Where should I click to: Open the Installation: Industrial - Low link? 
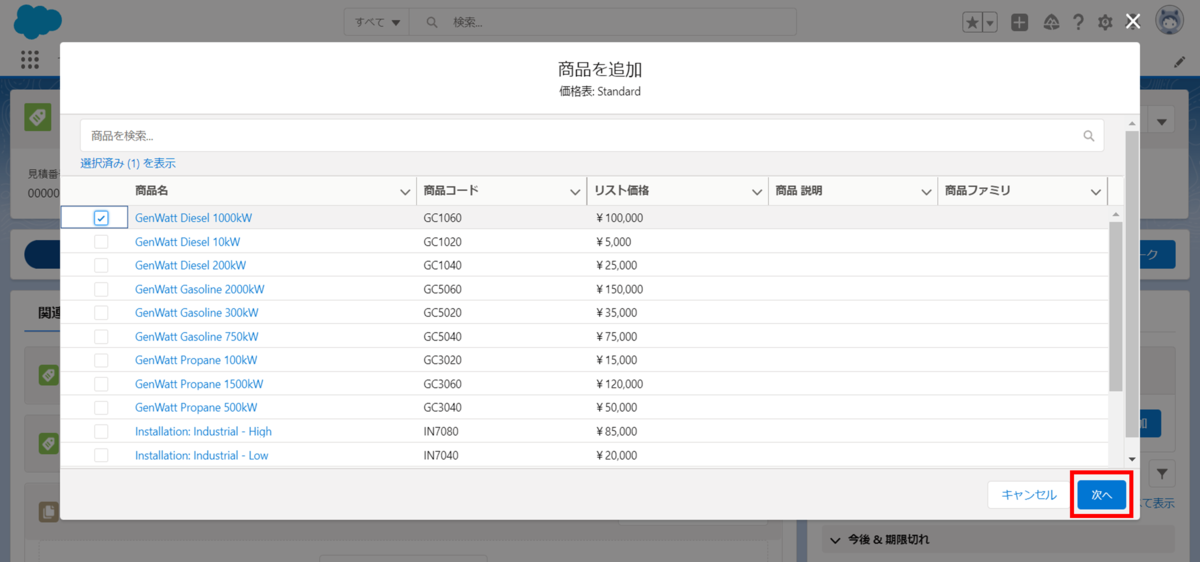coord(202,455)
